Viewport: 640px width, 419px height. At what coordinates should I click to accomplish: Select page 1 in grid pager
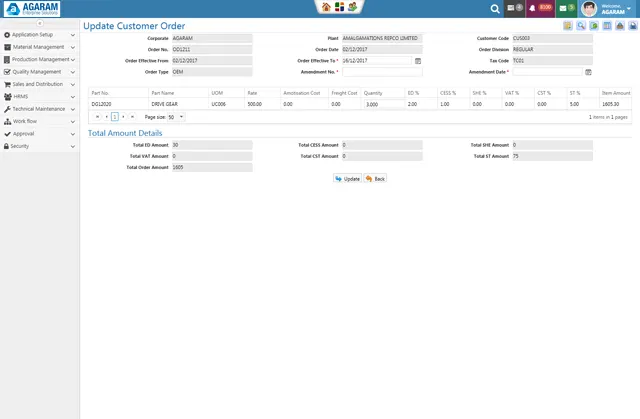pyautogui.click(x=115, y=117)
